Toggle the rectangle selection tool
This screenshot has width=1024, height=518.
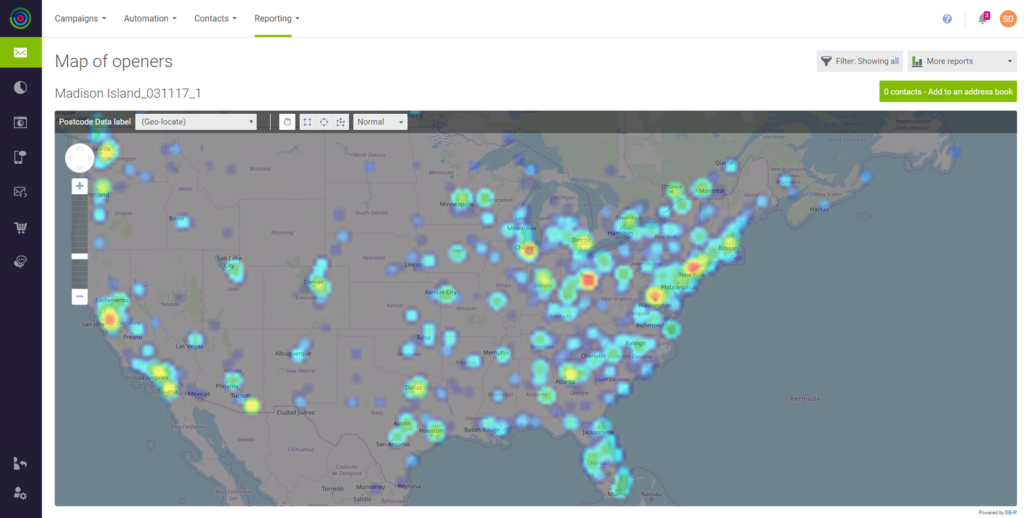pos(307,122)
